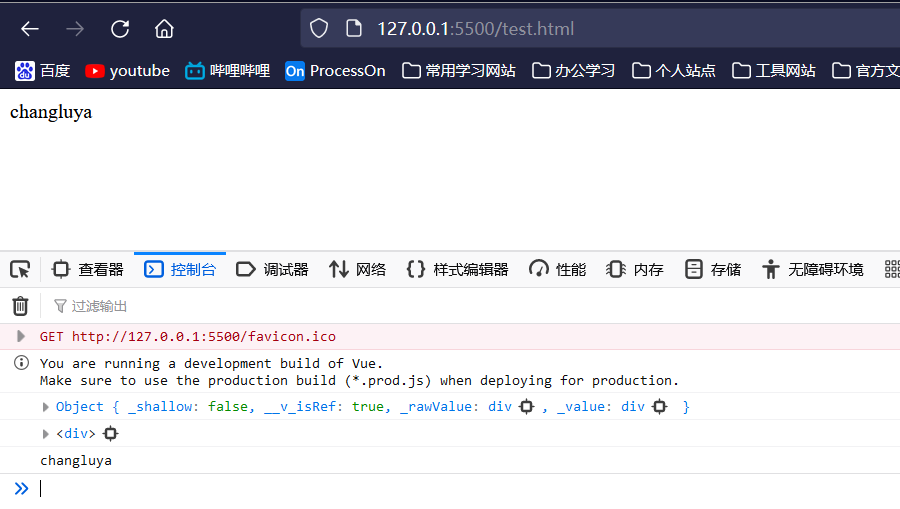The height and width of the screenshot is (509, 900).
Task: Switch to the 无障碍环境 accessibility tab
Action: (x=813, y=270)
